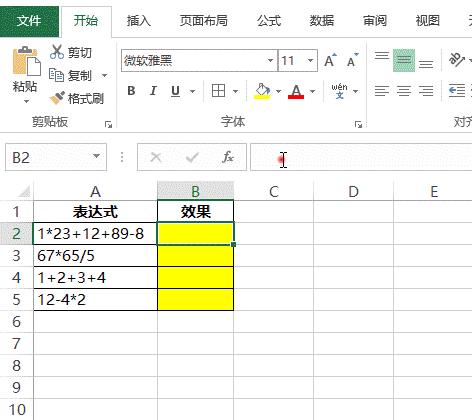Image resolution: width=472 pixels, height=420 pixels.
Task: Expand the paste options arrow
Action: 26,101
